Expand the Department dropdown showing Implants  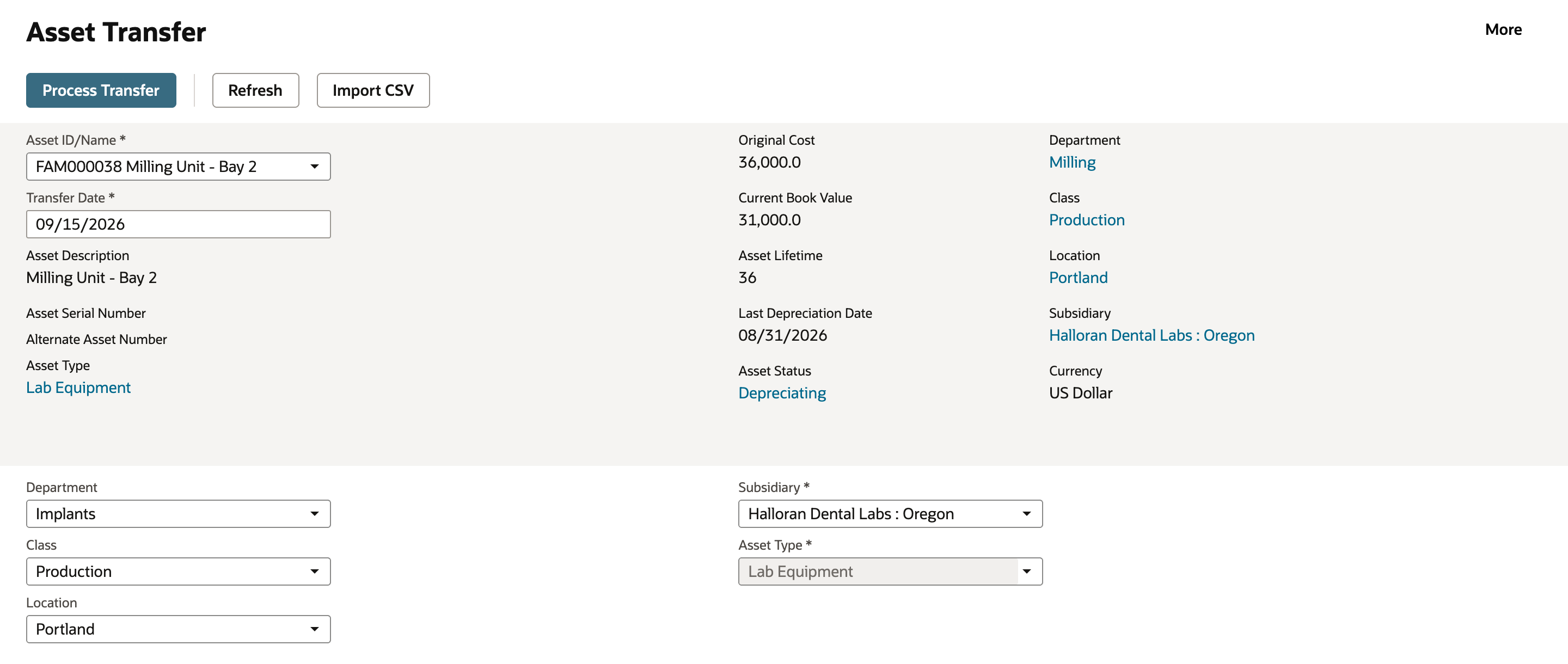tap(179, 514)
